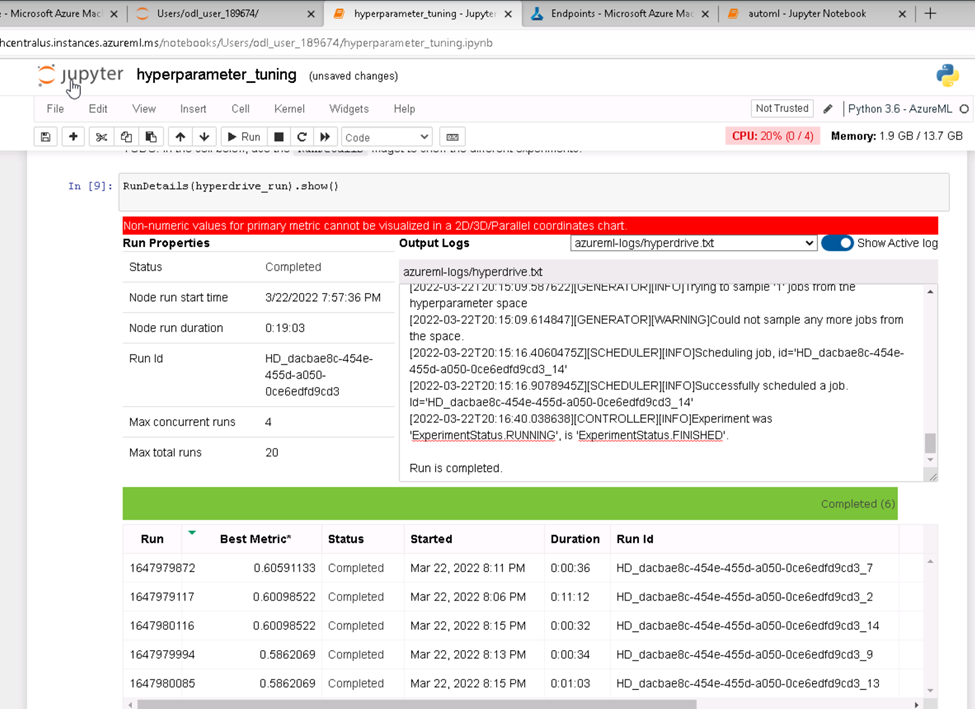975x709 pixels.
Task: Open the Insert menu
Action: pyautogui.click(x=193, y=109)
